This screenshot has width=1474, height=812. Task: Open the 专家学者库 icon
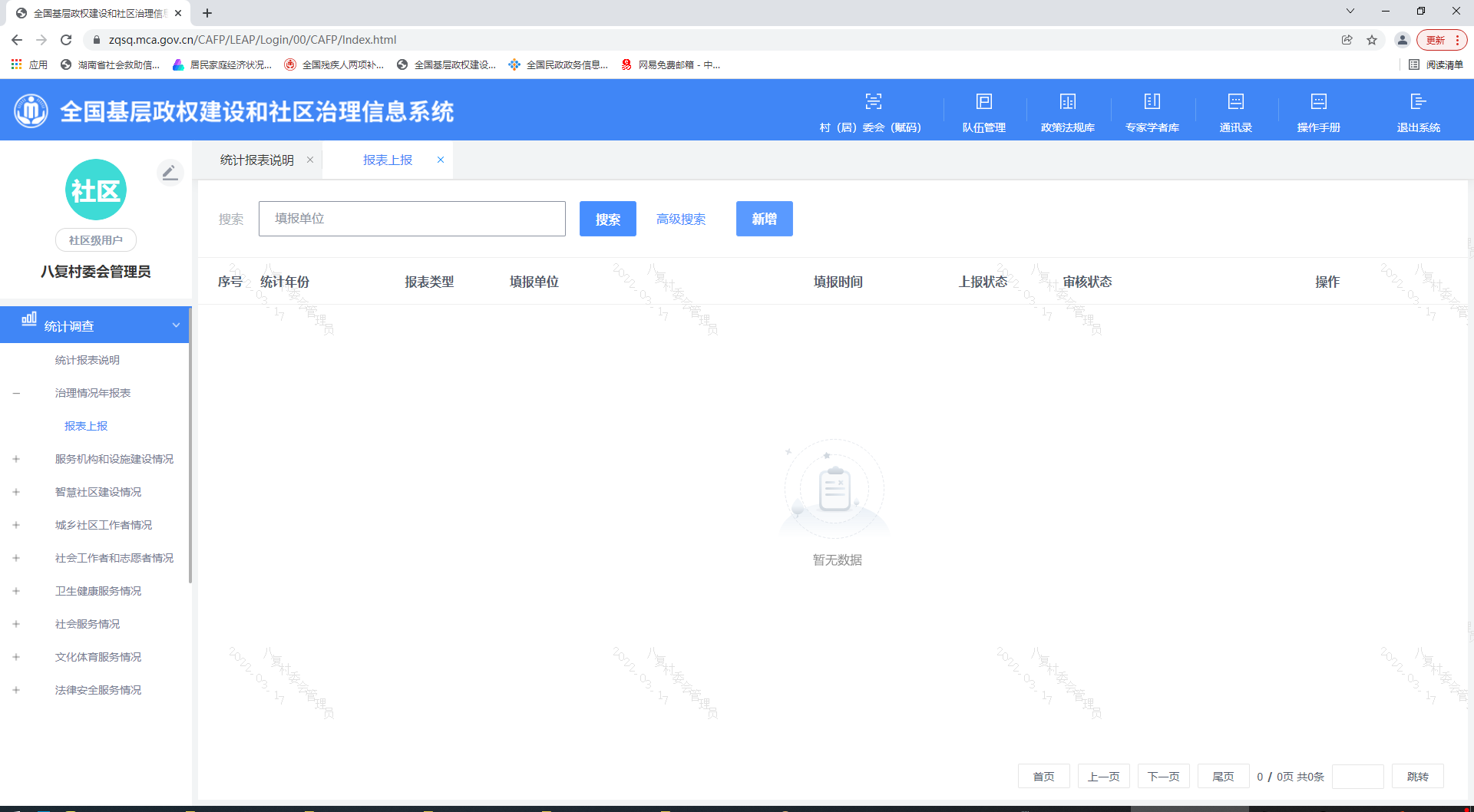point(1152,102)
